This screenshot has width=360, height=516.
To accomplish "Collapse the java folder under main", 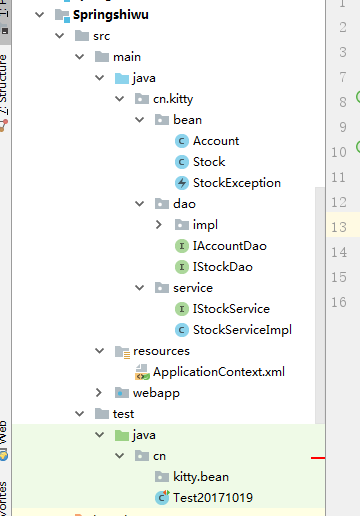I will (100, 78).
